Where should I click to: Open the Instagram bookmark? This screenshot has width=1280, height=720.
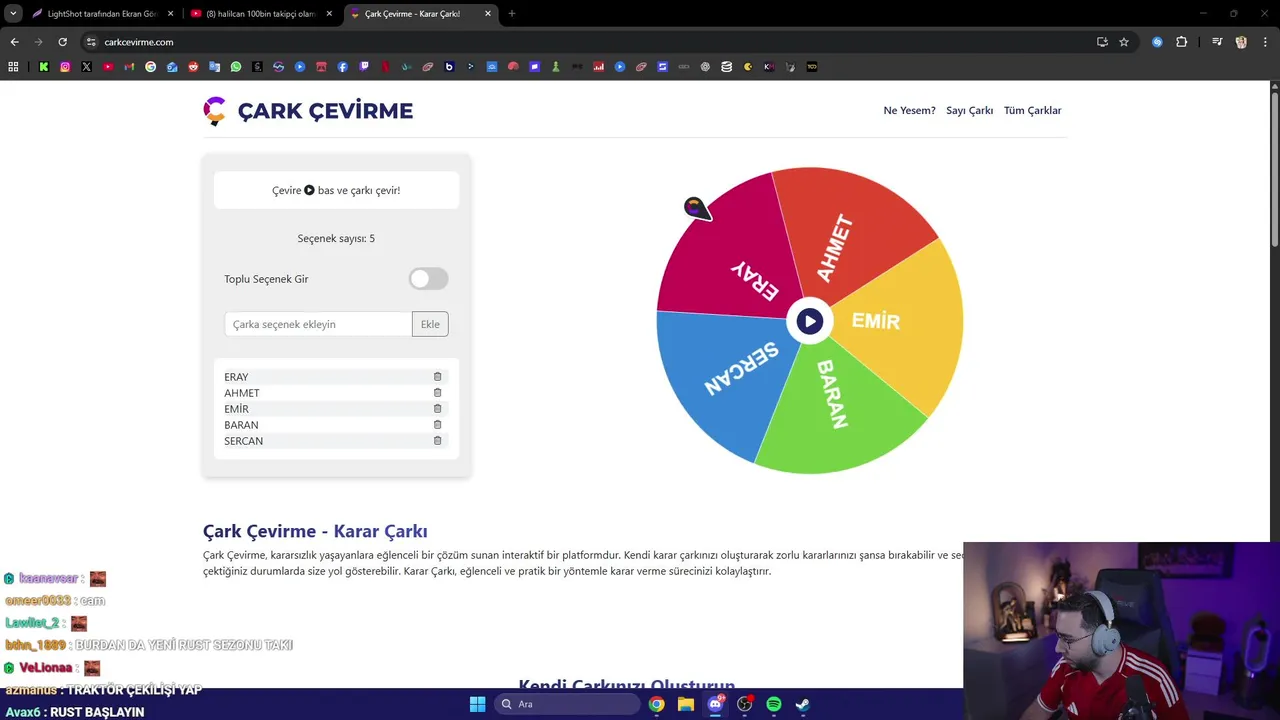tap(65, 67)
